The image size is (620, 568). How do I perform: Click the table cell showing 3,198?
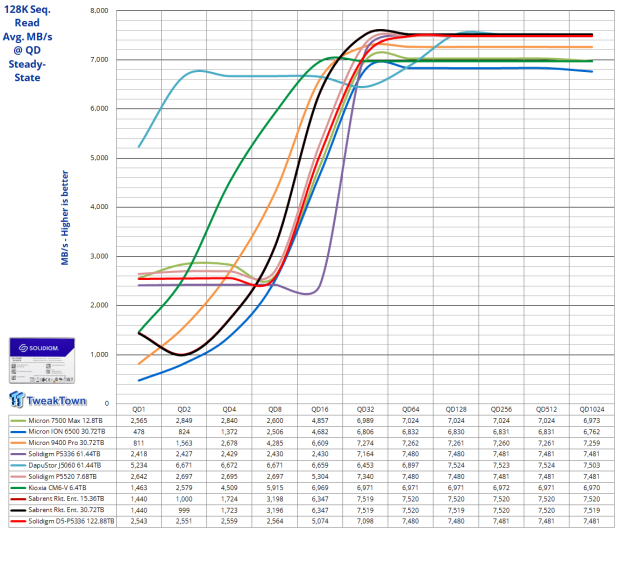pyautogui.click(x=275, y=499)
